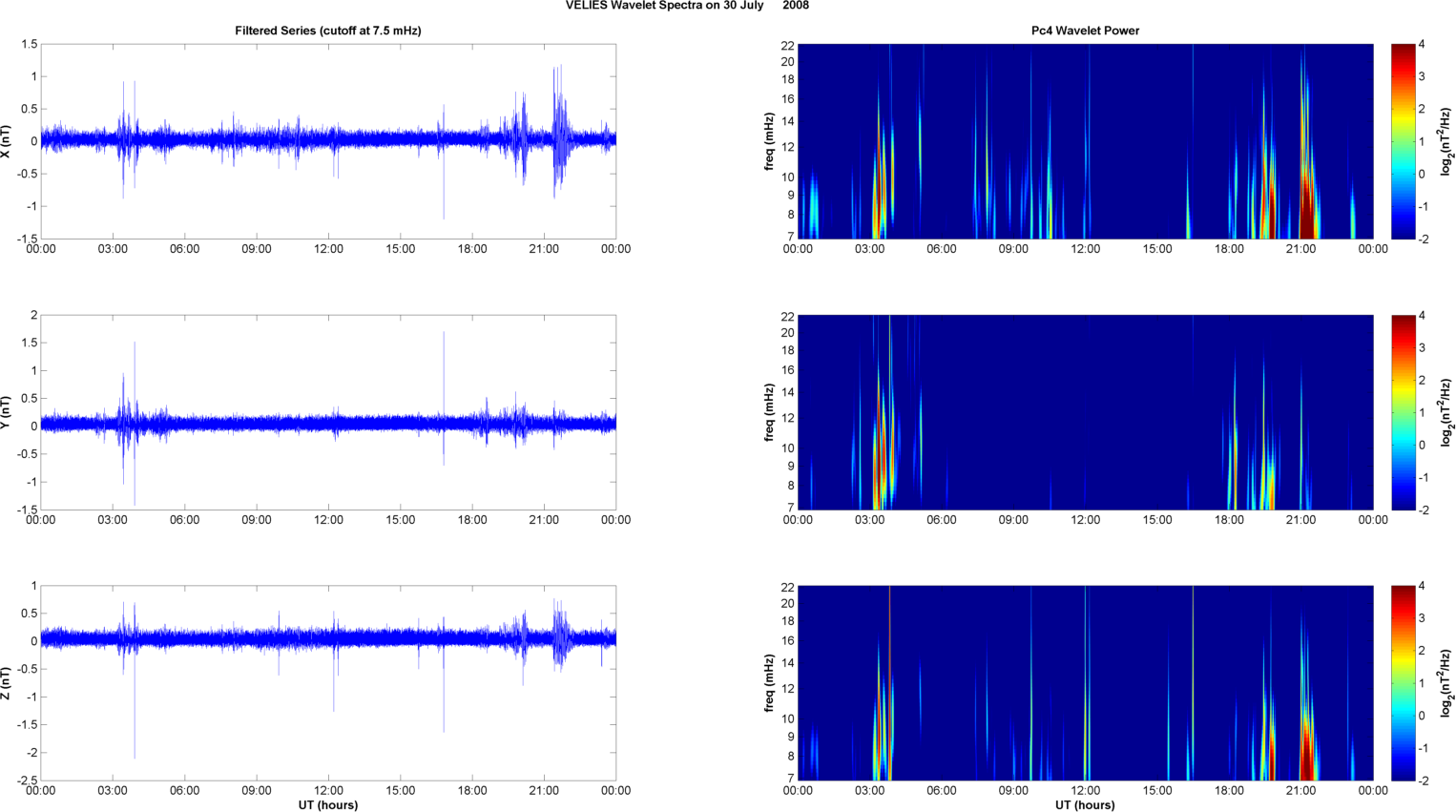Viewport: 1456px width, 812px height.
Task: Select the Y (nT) filtered time series plot
Action: pyautogui.click(x=328, y=412)
